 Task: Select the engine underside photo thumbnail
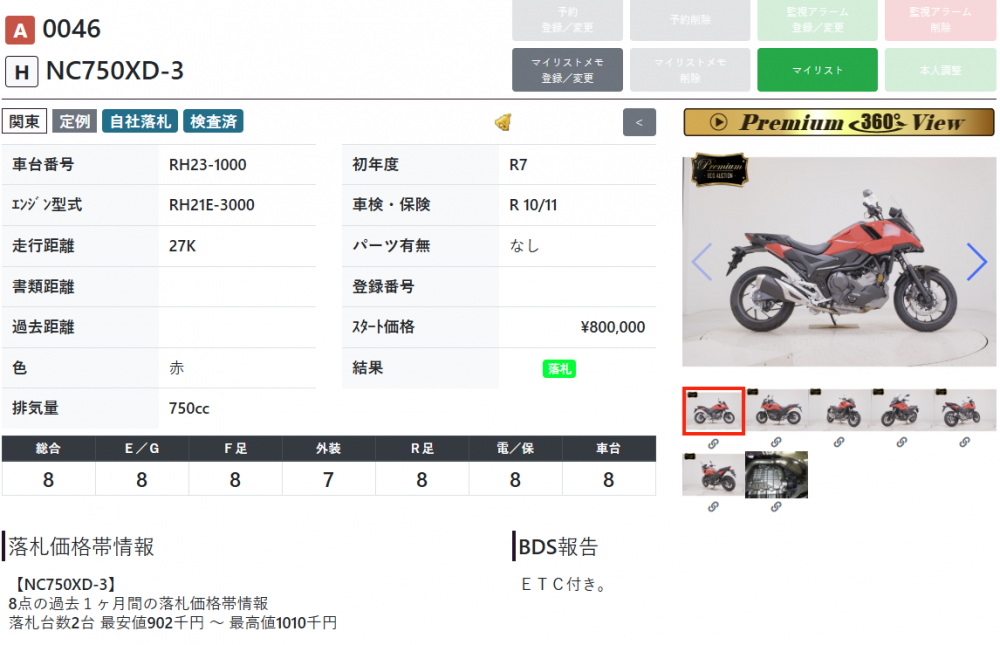[x=776, y=475]
